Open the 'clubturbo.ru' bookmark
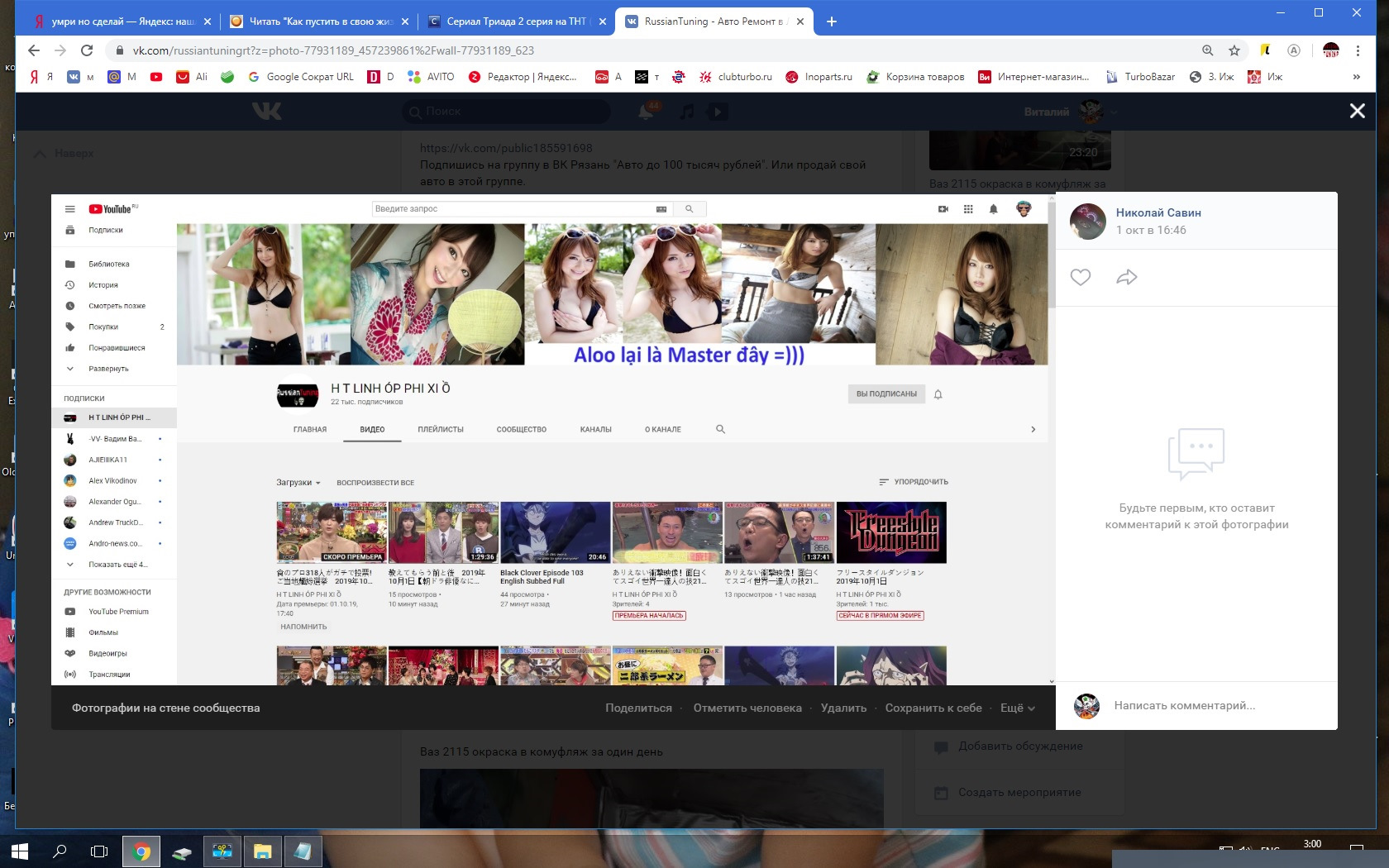Screen dimensions: 1389x868 pyautogui.click(x=735, y=77)
